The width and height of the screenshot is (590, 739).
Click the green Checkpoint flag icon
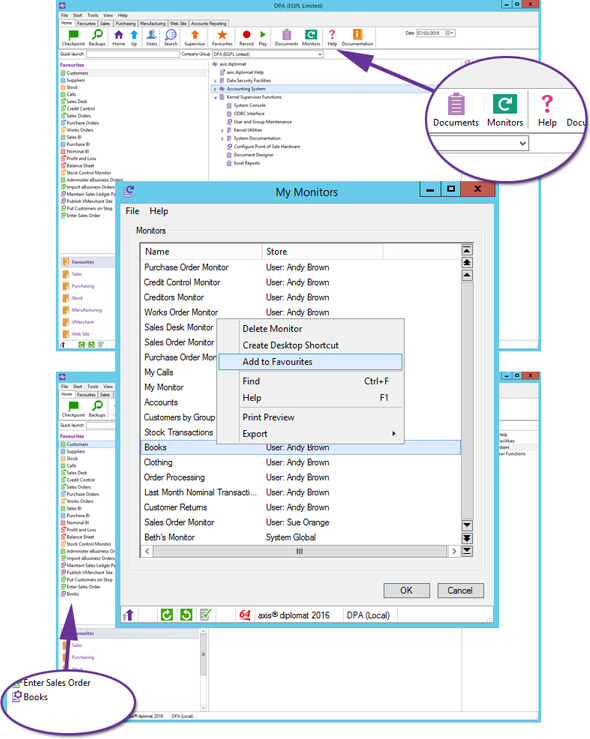click(x=73, y=34)
